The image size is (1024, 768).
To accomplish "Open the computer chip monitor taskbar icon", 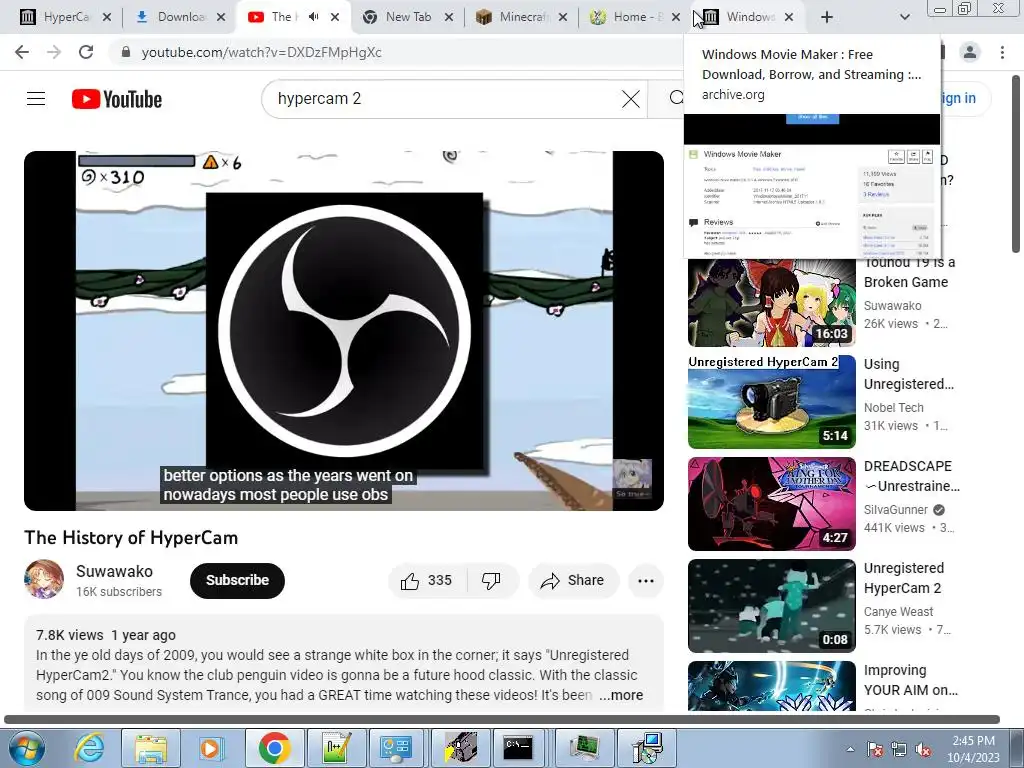I will click(x=584, y=748).
